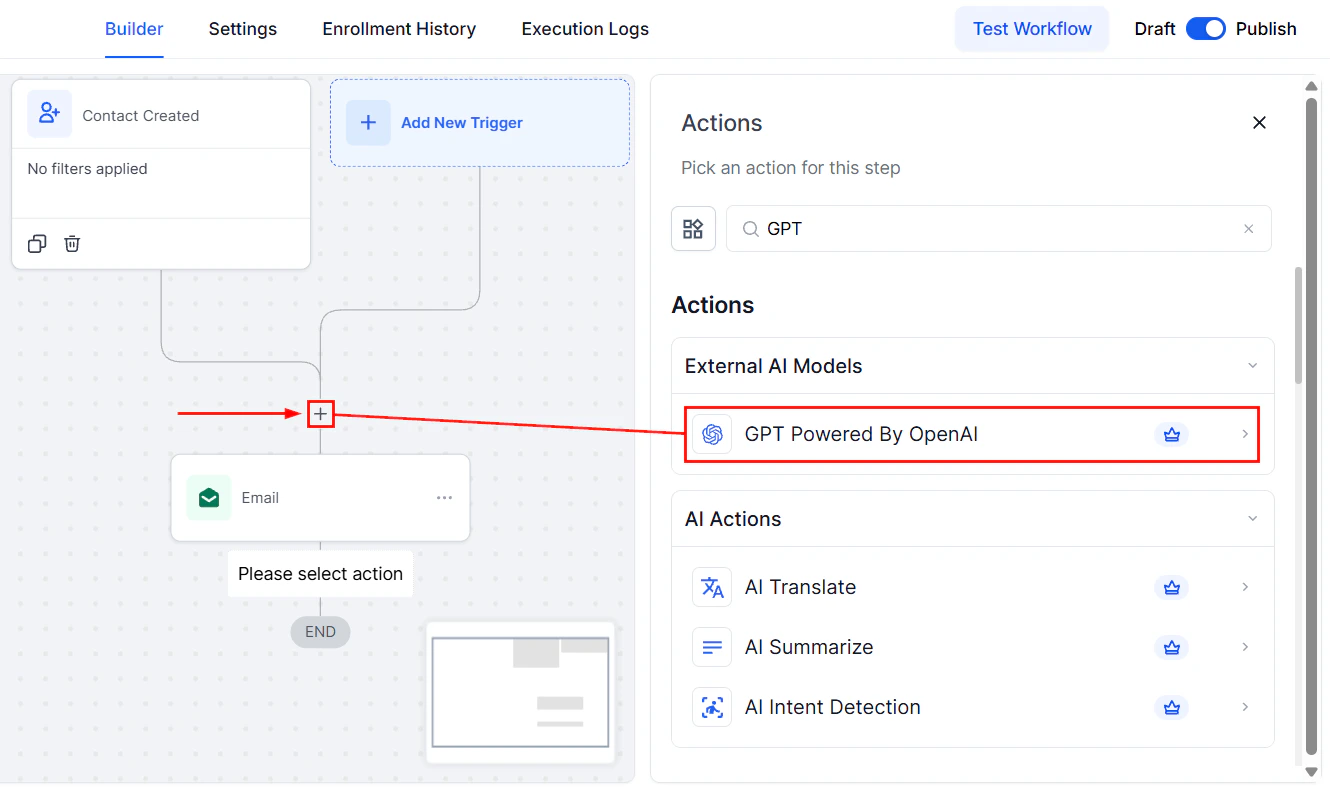
Task: Collapse the AI Actions section
Action: tap(1253, 518)
